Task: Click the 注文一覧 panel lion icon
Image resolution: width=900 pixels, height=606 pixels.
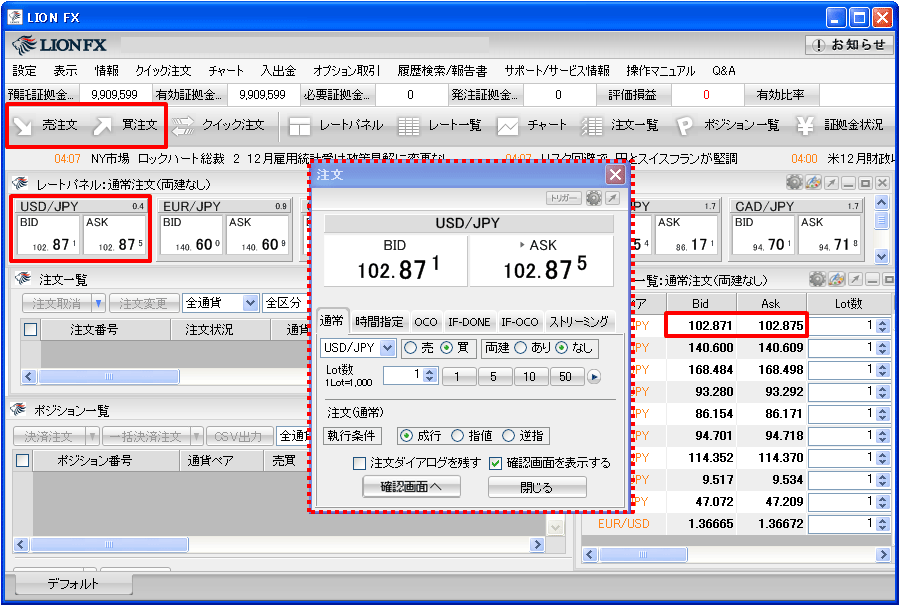Action: pos(23,279)
